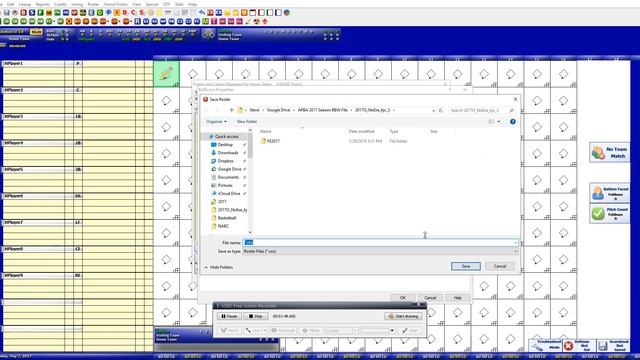The height and width of the screenshot is (360, 640).
Task: Click the blue S toolbar icon
Action: [32, 13]
